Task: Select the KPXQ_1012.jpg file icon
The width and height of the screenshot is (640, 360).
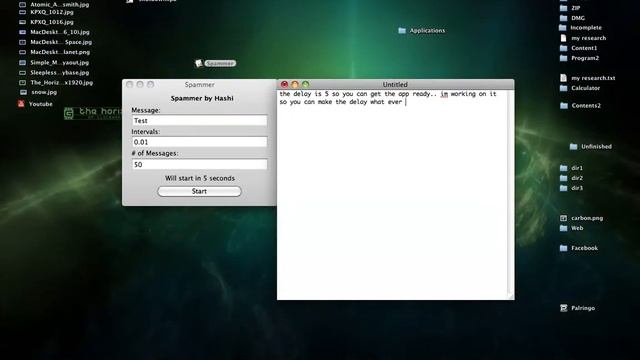Action: [22, 12]
